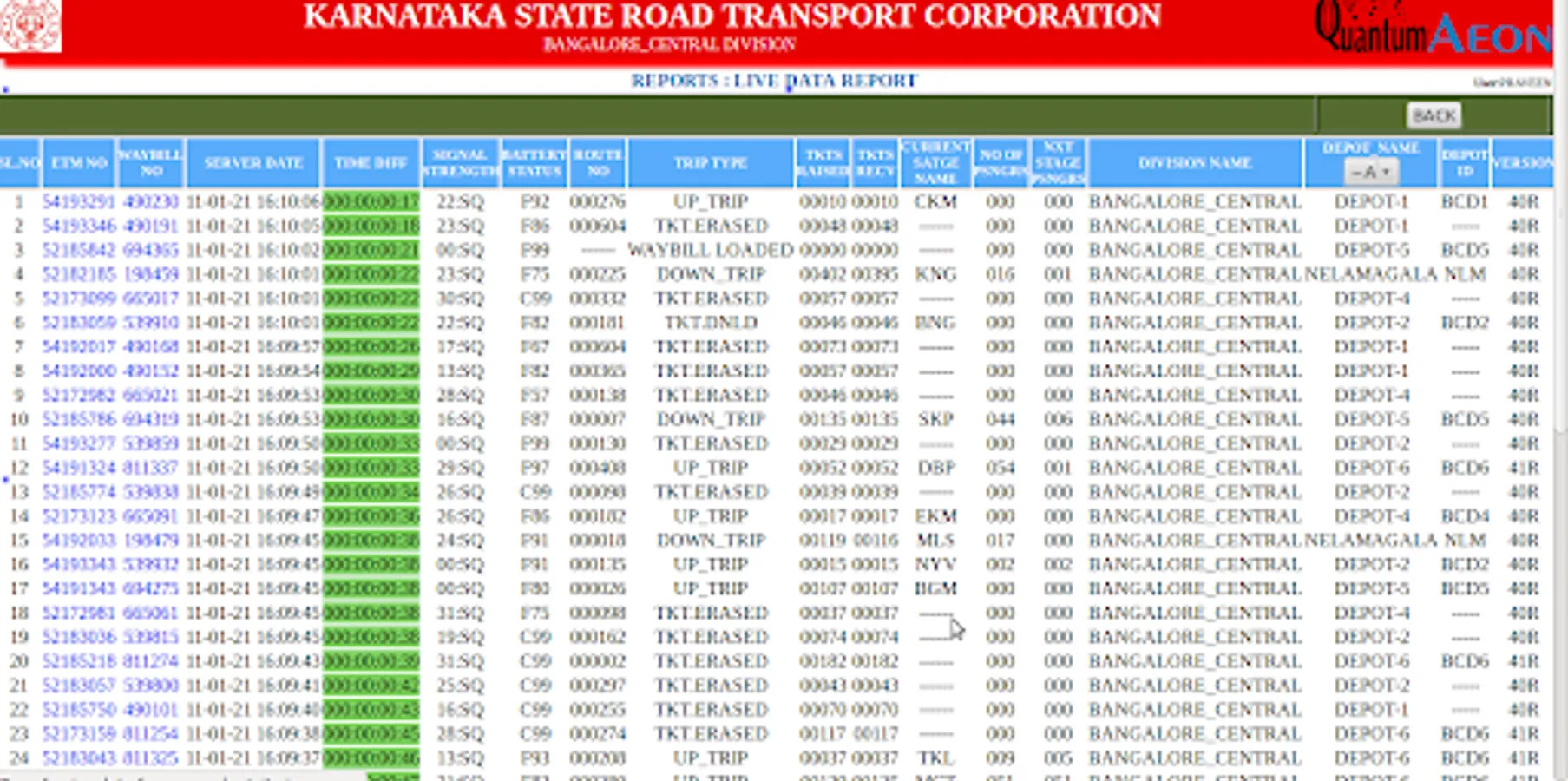Viewport: 1568px width, 781px height.
Task: Open ETM number link in row 20
Action: [x=78, y=662]
